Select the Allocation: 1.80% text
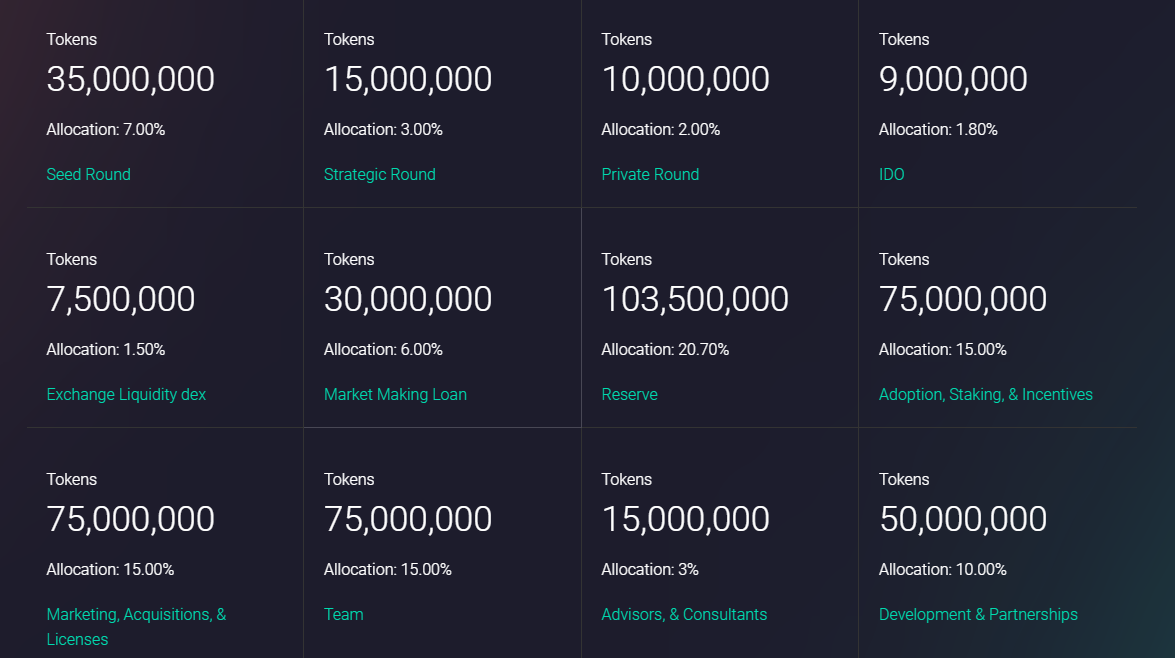The height and width of the screenshot is (658, 1175). [937, 130]
